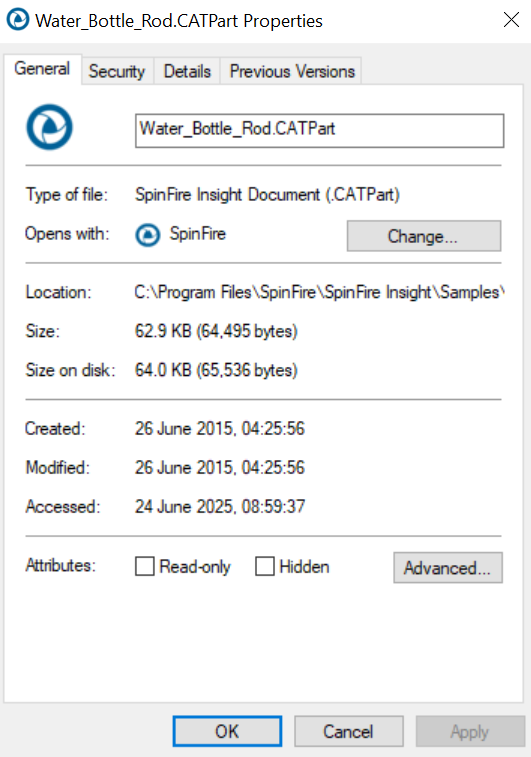The image size is (531, 757).
Task: Click inside the Water_Bottle_Rod.CATPart filename field
Action: 320,130
